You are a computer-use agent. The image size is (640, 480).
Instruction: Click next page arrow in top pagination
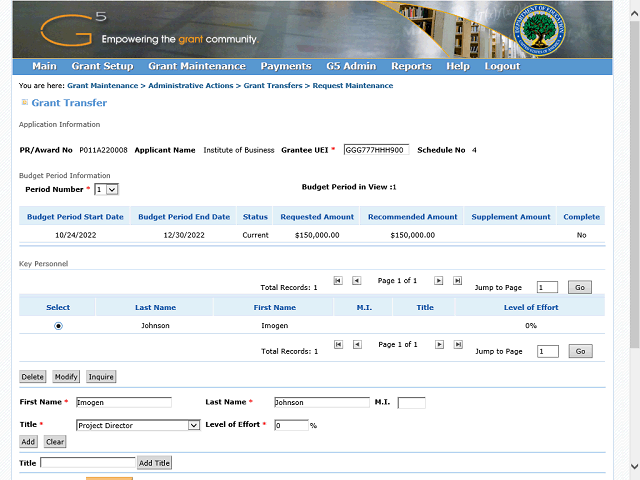pyautogui.click(x=438, y=281)
